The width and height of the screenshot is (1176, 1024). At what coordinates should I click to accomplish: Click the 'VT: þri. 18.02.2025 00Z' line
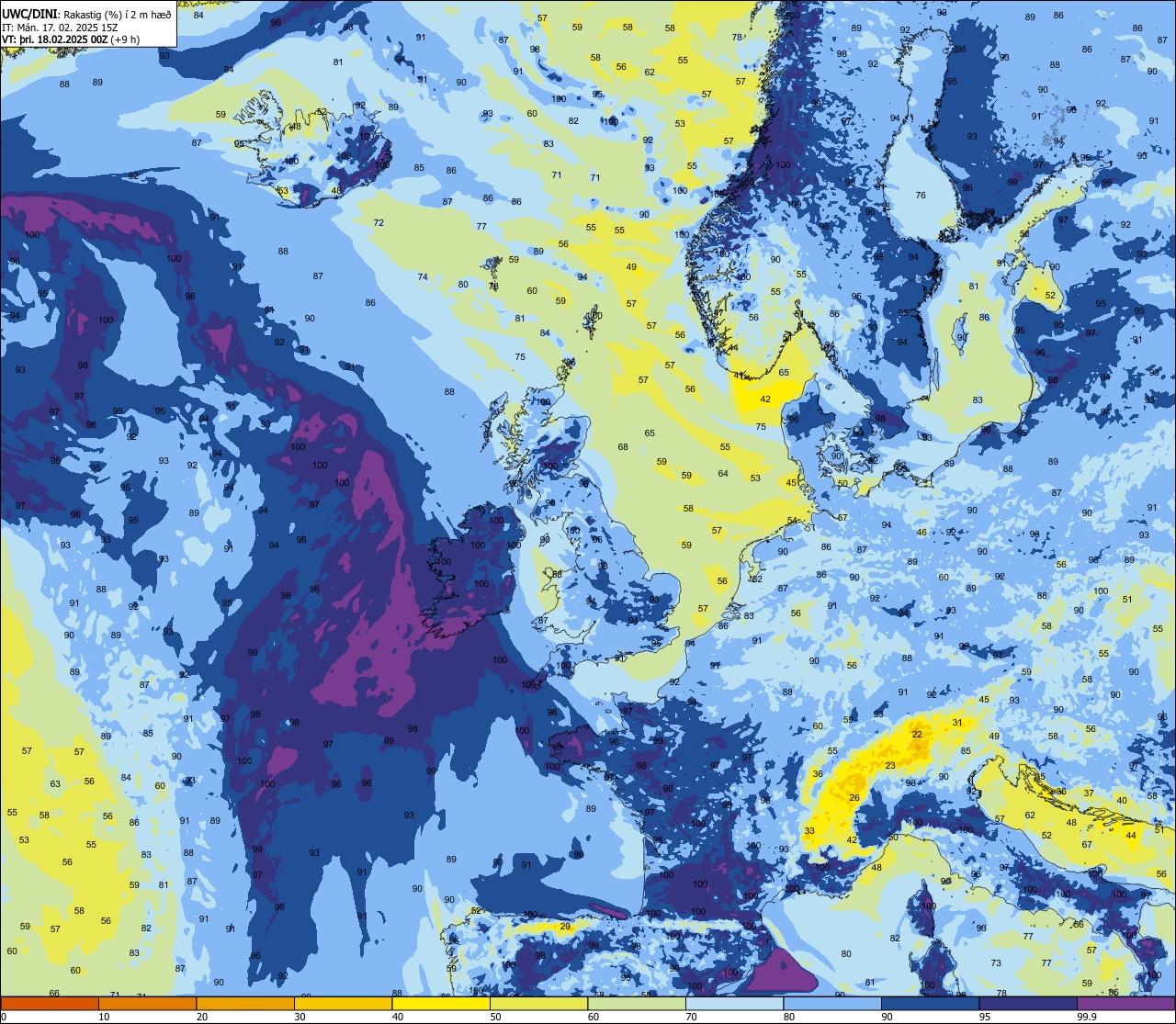[x=56, y=39]
